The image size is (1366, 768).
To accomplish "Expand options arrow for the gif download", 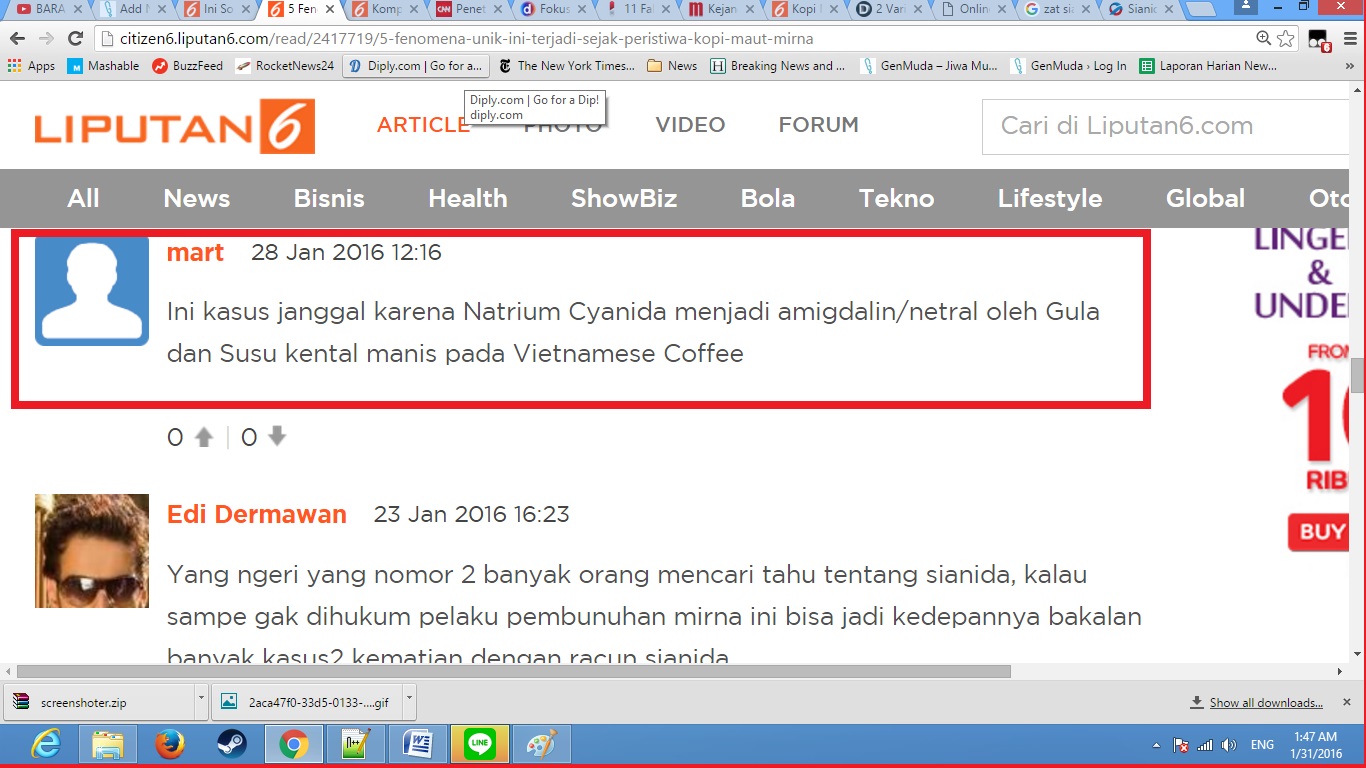I will click(408, 702).
